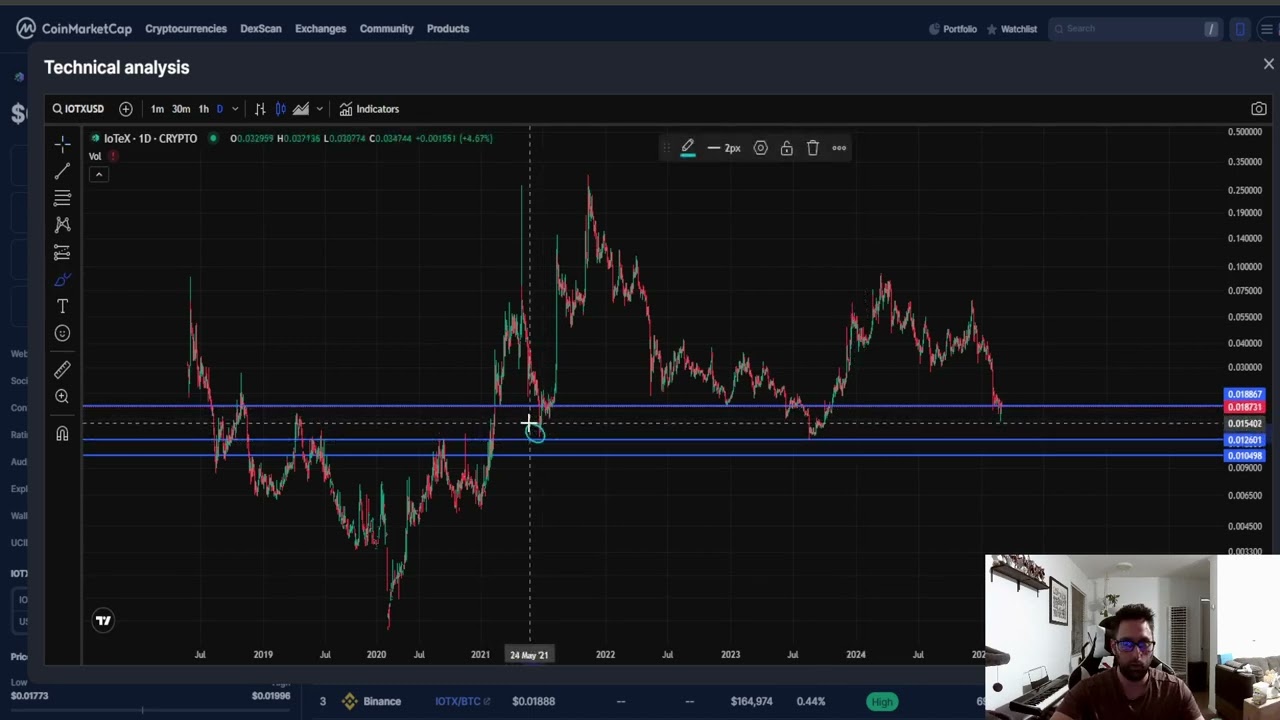This screenshot has width=1280, height=720.
Task: Click the green market status dot
Action: coord(213,138)
